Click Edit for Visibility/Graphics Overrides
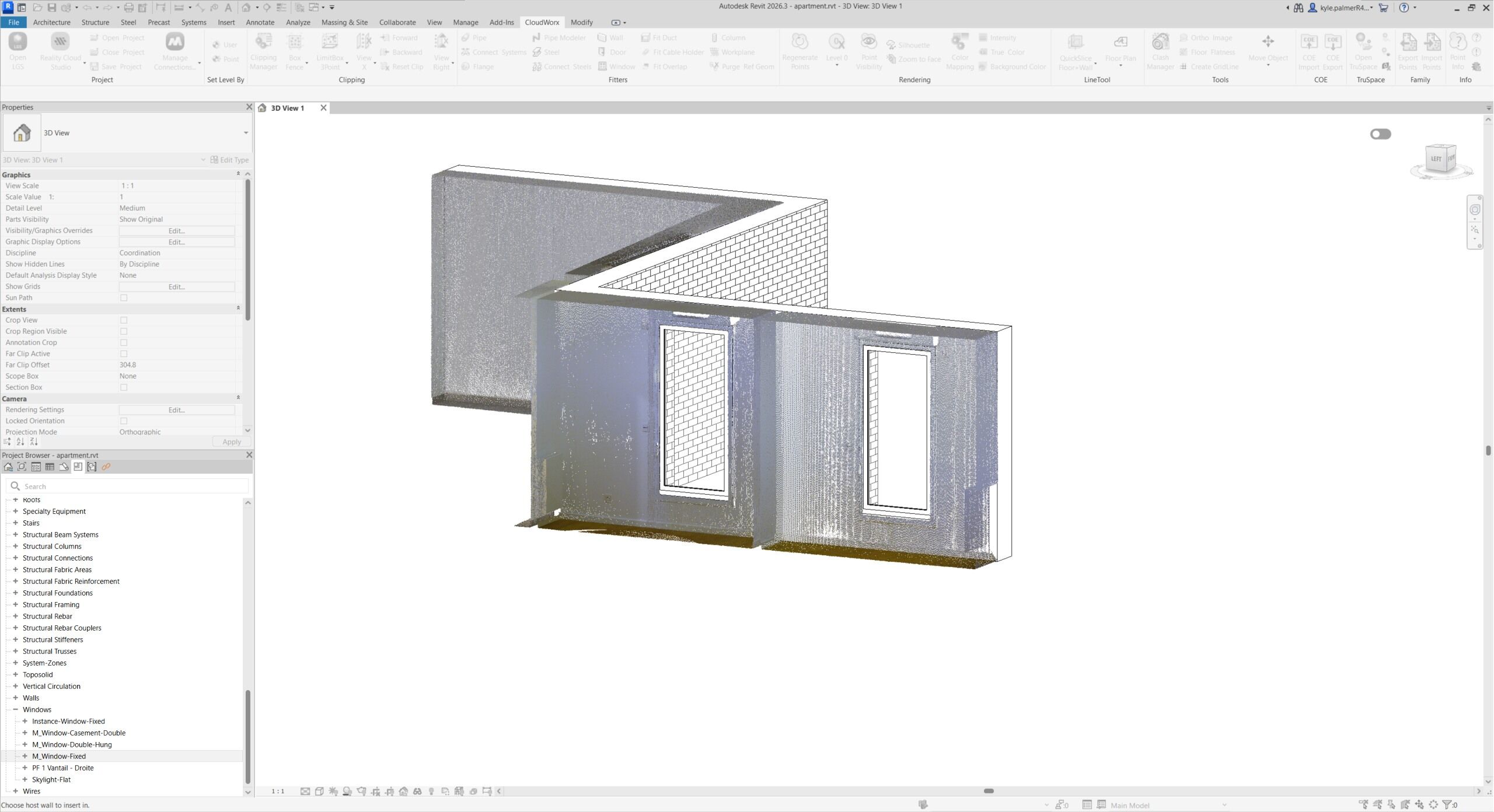The width and height of the screenshot is (1494, 812). [x=176, y=230]
